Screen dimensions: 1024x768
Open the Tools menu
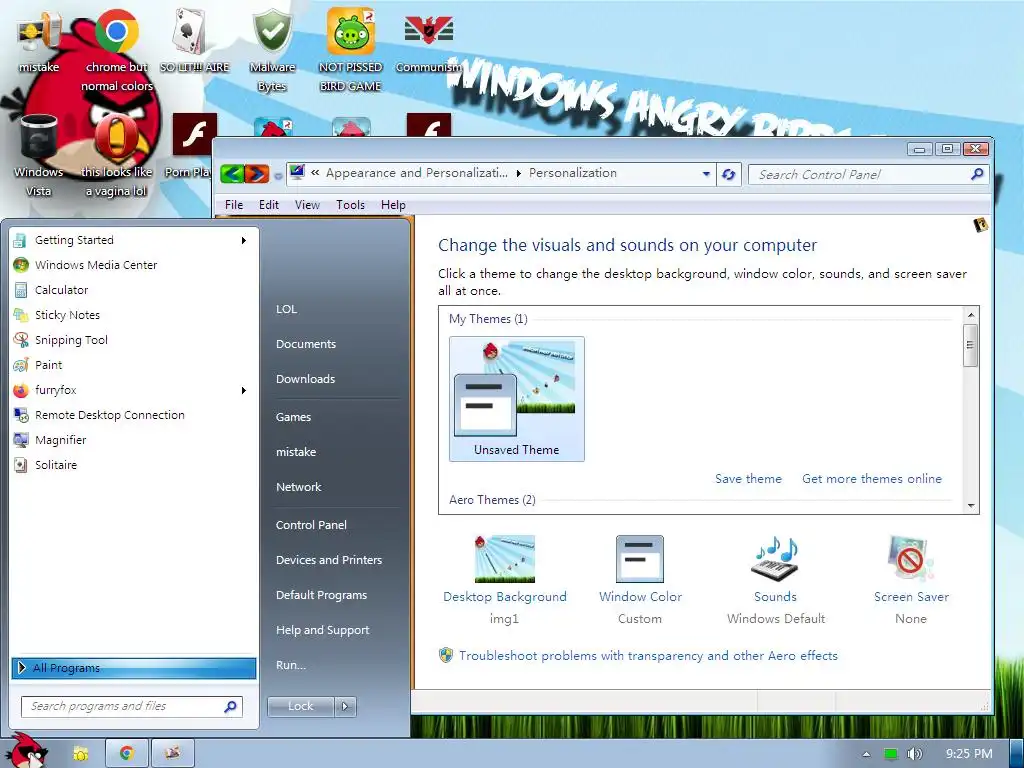click(x=350, y=205)
